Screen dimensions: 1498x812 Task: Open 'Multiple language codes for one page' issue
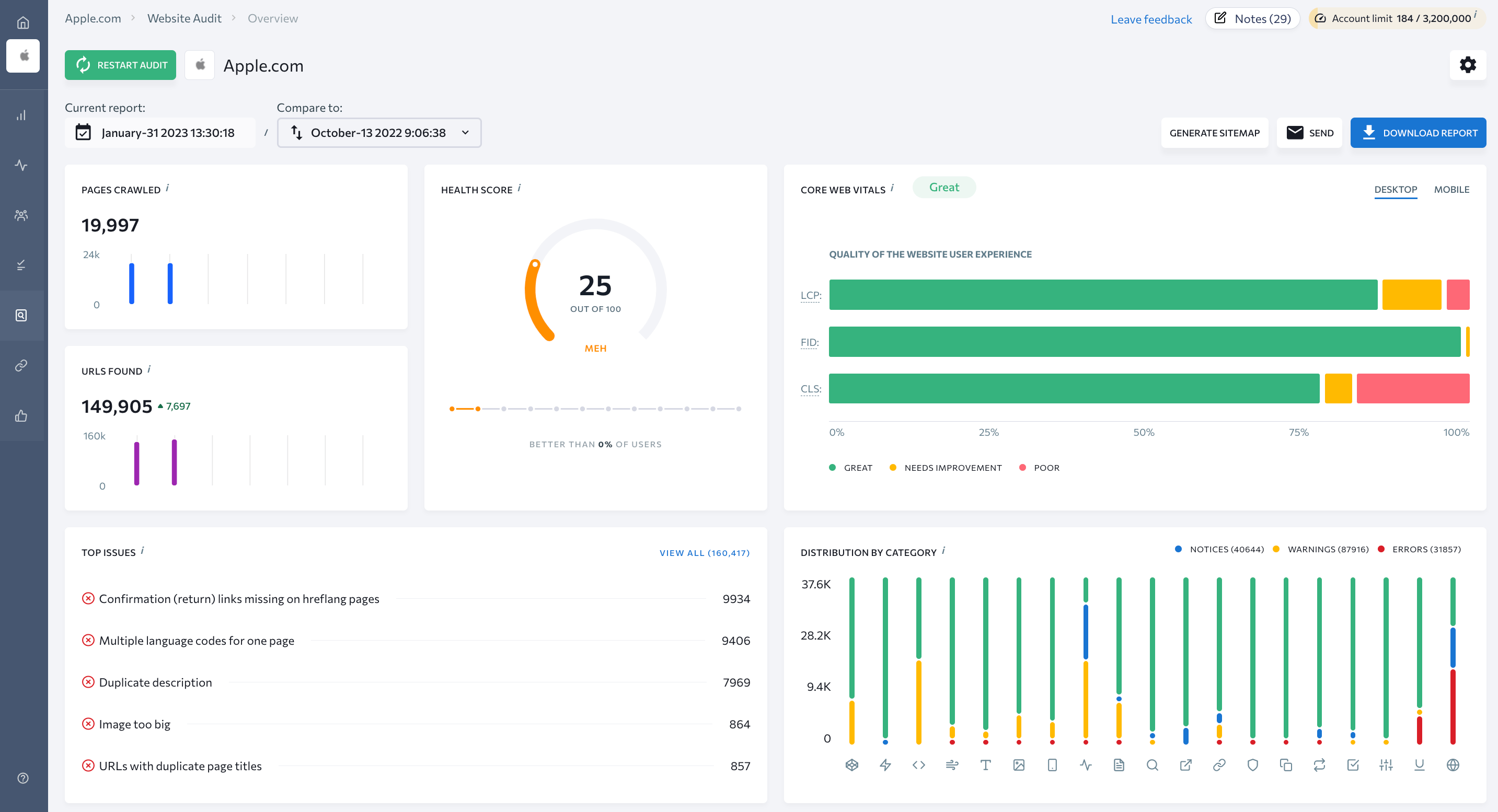(x=416, y=641)
